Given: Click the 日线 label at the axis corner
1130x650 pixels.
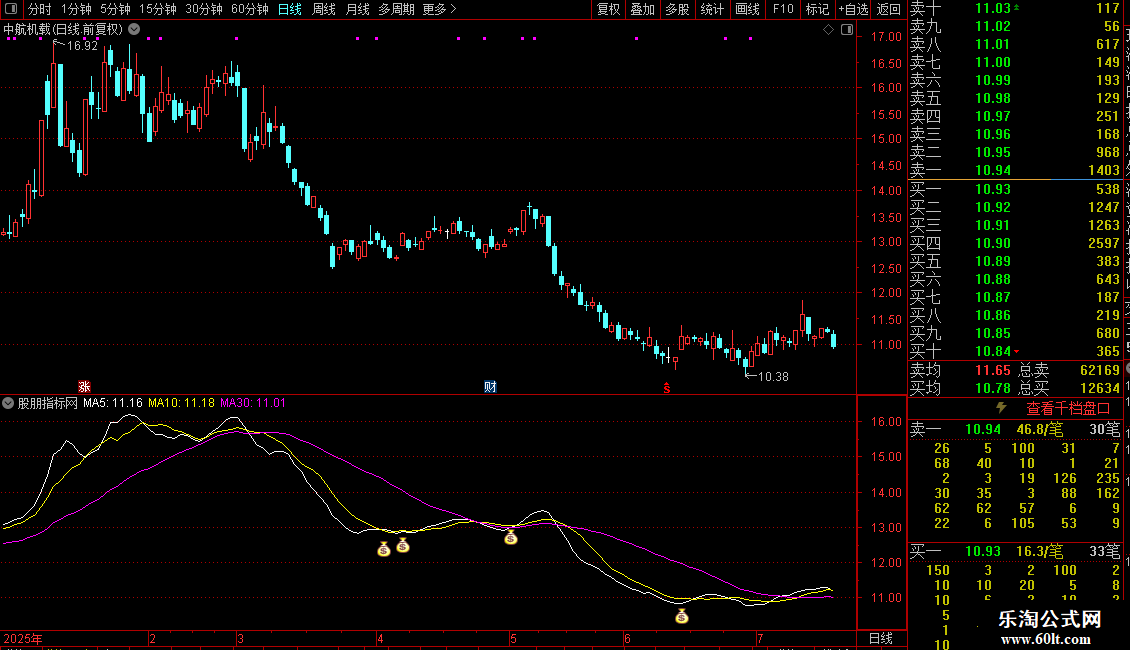Looking at the screenshot, I should pos(881,638).
